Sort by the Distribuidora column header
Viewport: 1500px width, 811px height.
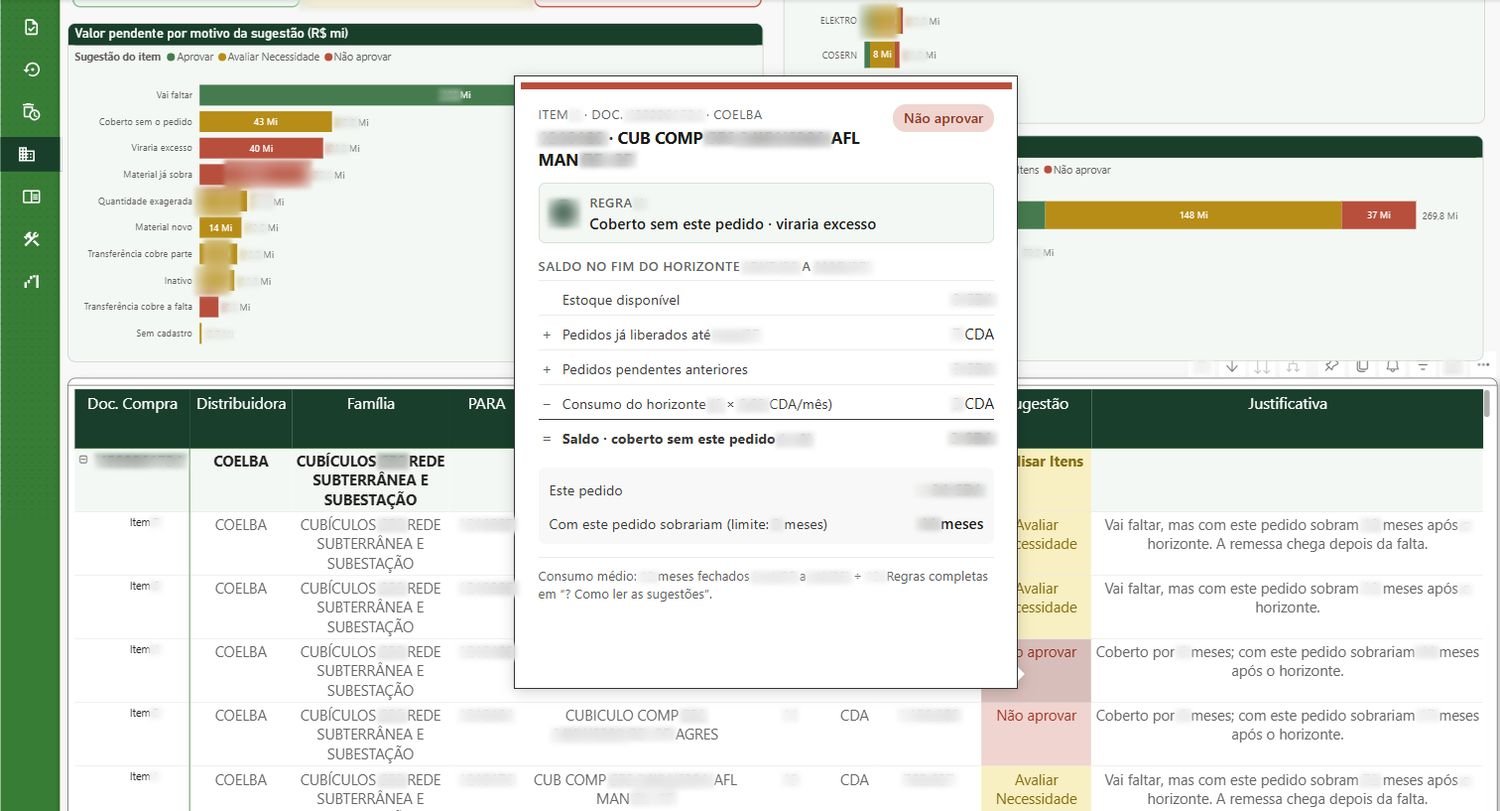241,404
